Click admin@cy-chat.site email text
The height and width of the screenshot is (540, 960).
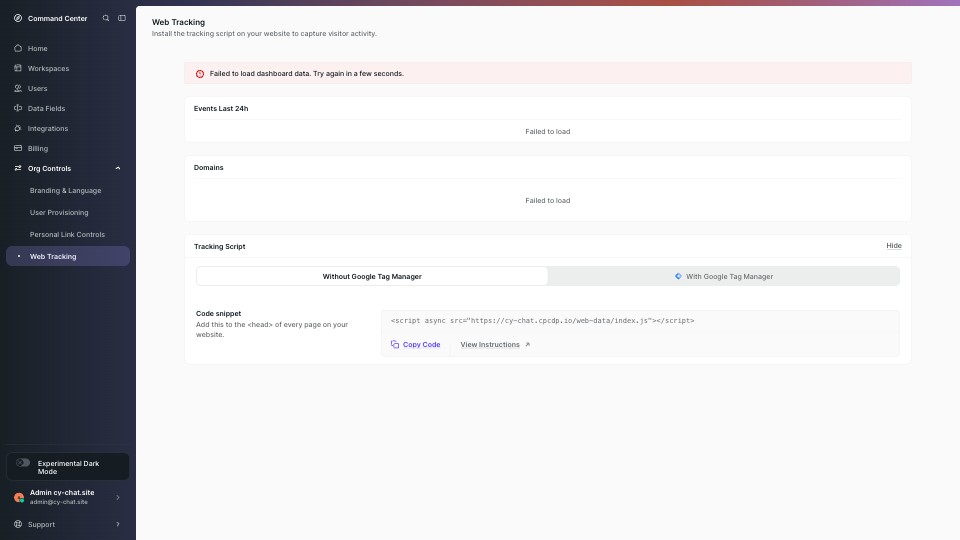coord(59,502)
